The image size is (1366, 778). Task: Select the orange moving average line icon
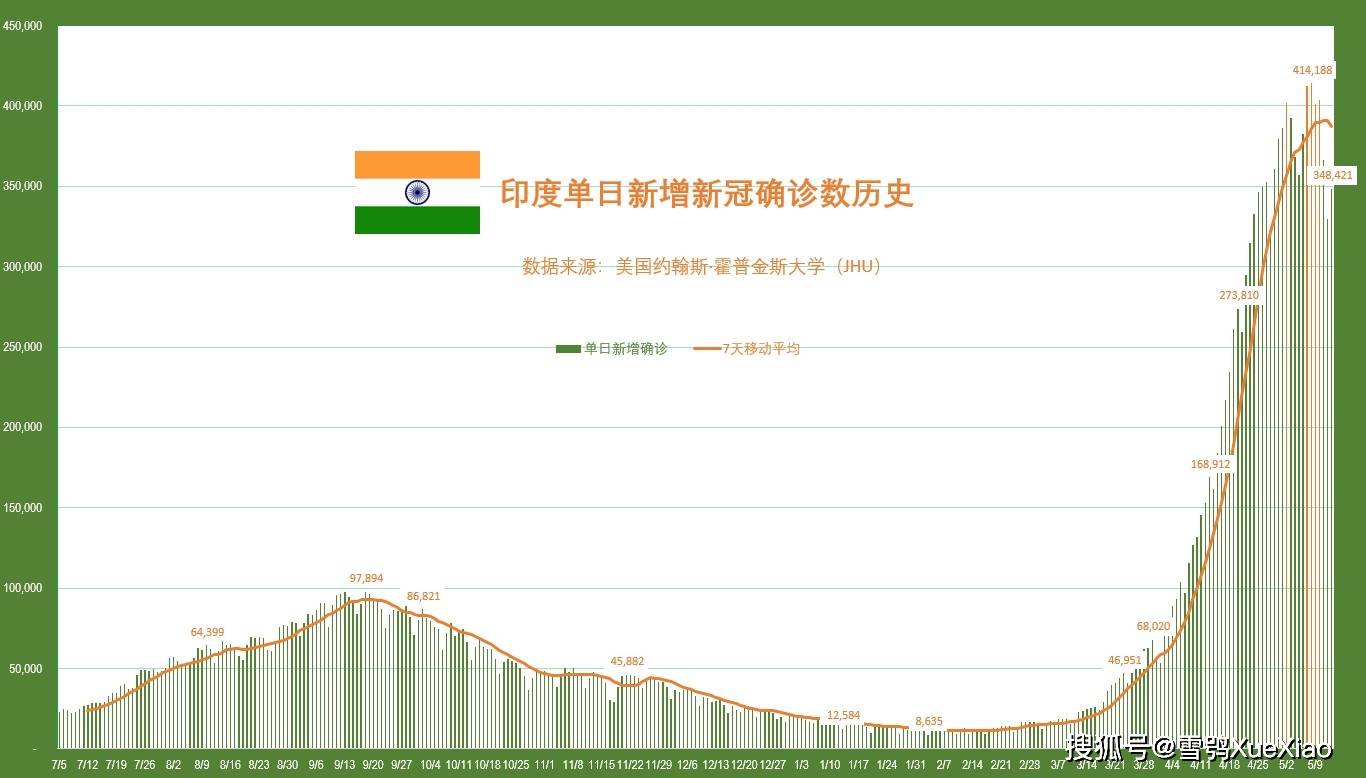point(706,348)
